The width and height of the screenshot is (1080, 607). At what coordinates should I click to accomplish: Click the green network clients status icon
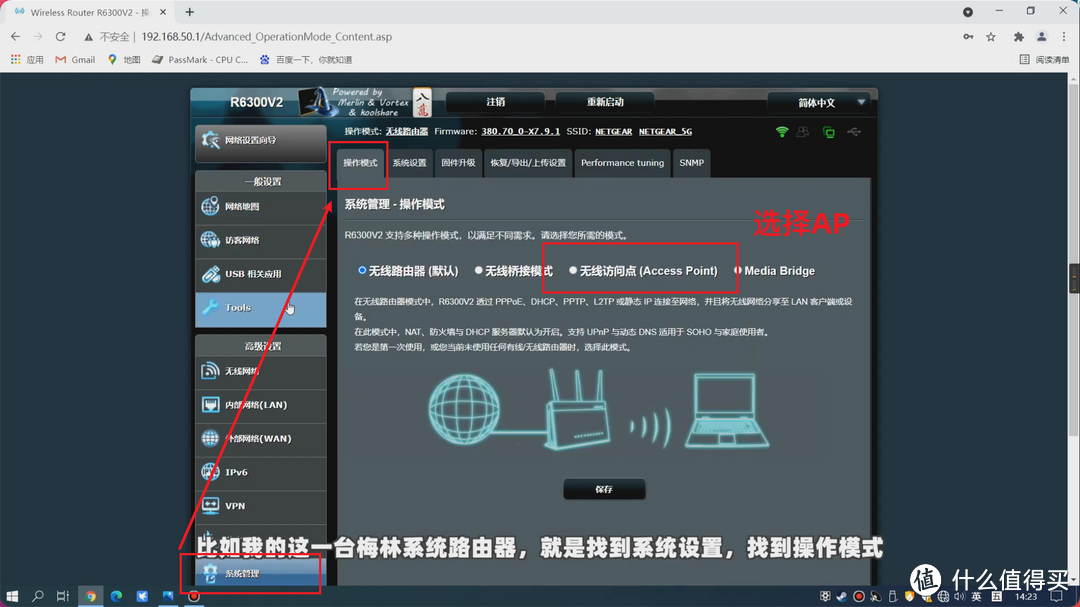click(829, 132)
